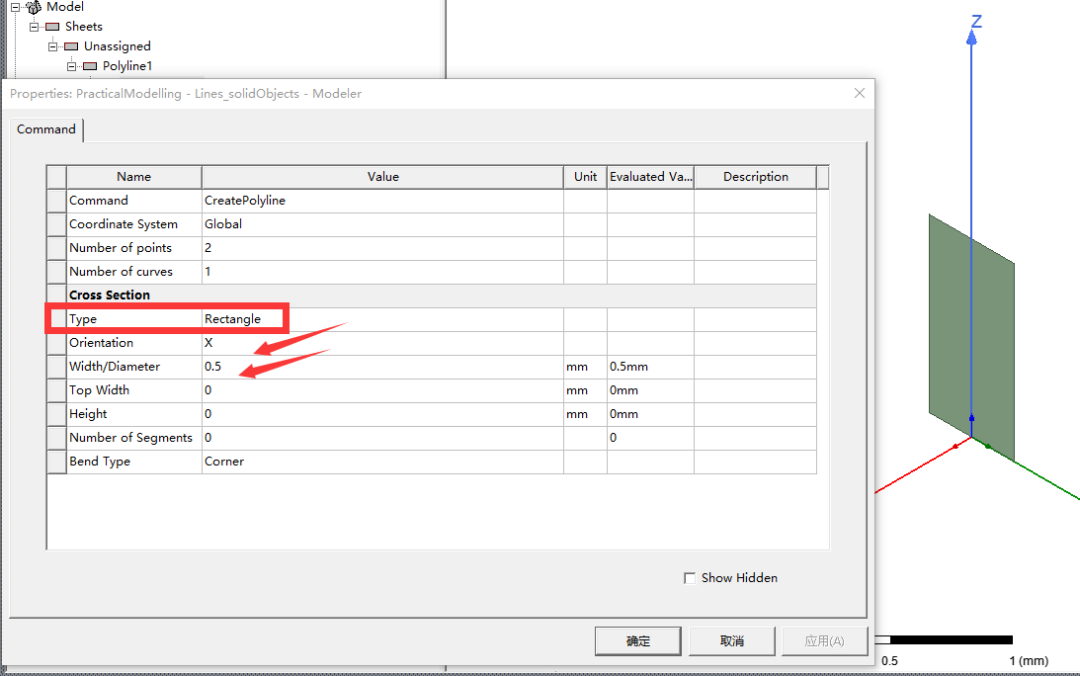Image resolution: width=1080 pixels, height=676 pixels.
Task: Select Polyline1 in the model tree
Action: pyautogui.click(x=127, y=66)
